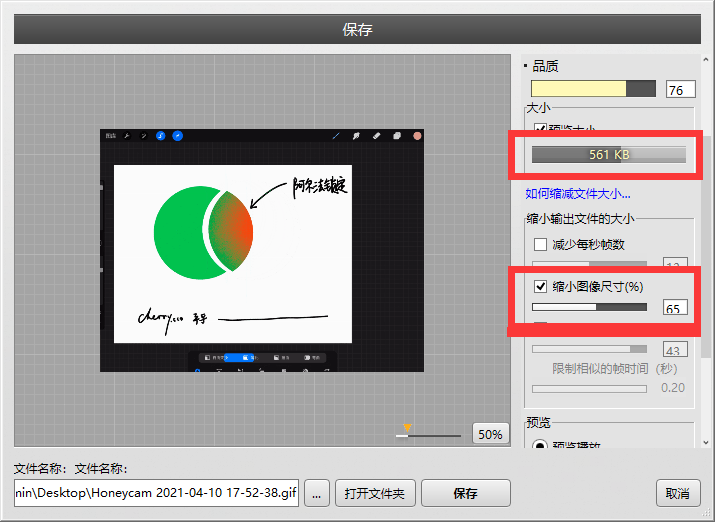Viewport: 715px width, 522px height.
Task: Enable 减少每秒帧数 checkbox
Action: point(540,244)
